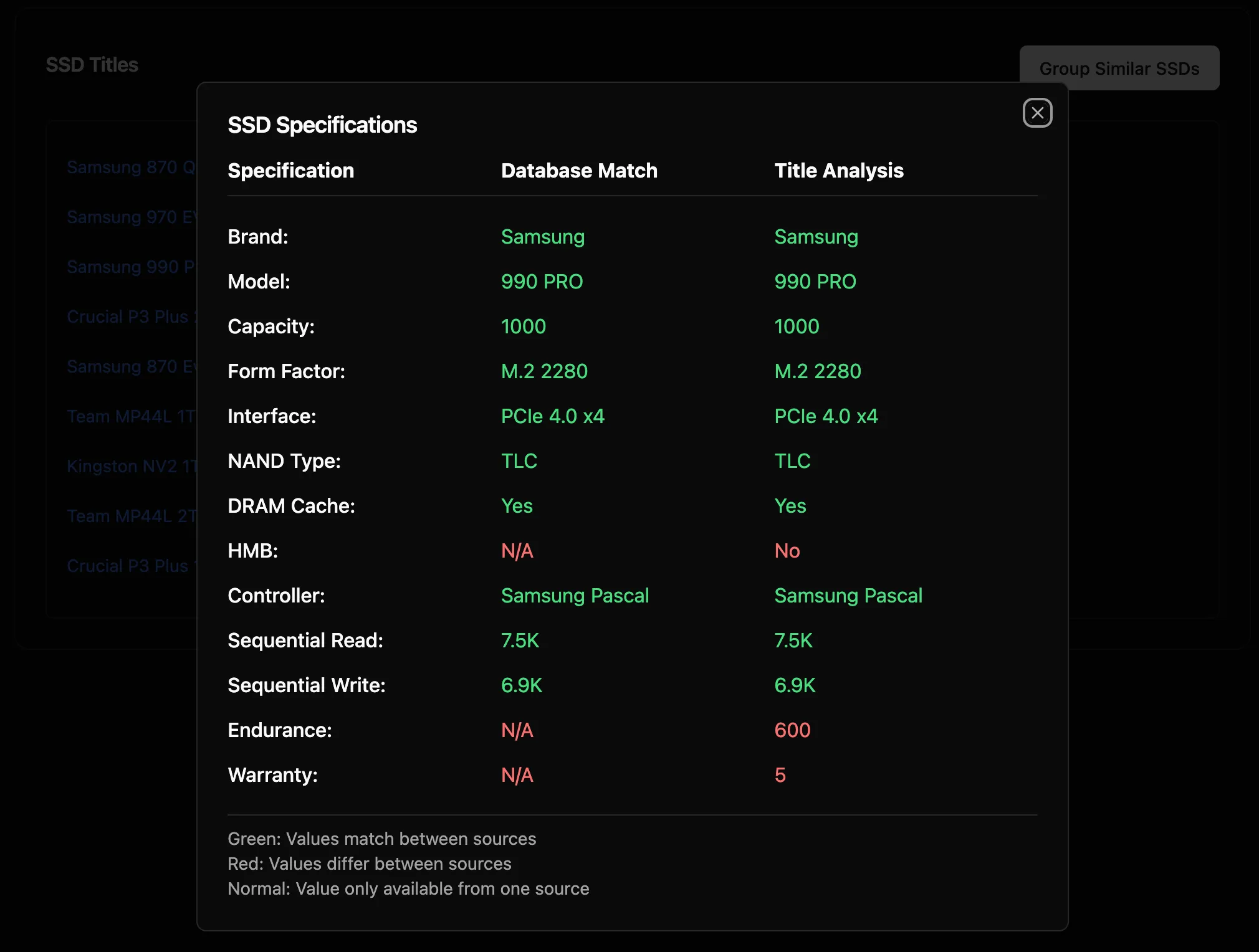Click the Database Match column header
The height and width of the screenshot is (952, 1259).
coord(579,170)
